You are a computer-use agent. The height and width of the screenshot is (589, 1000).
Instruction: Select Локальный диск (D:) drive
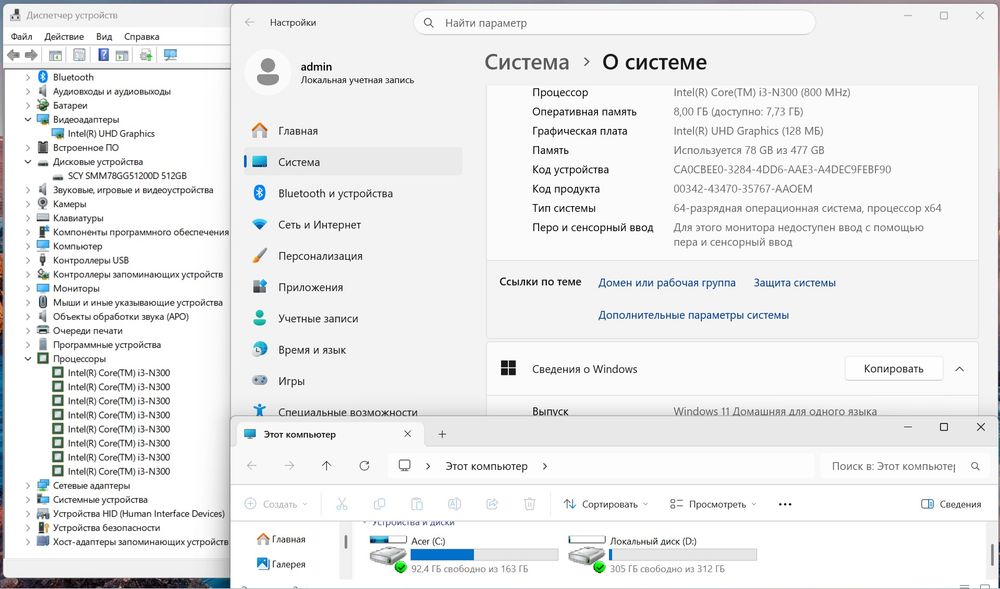[662, 555]
